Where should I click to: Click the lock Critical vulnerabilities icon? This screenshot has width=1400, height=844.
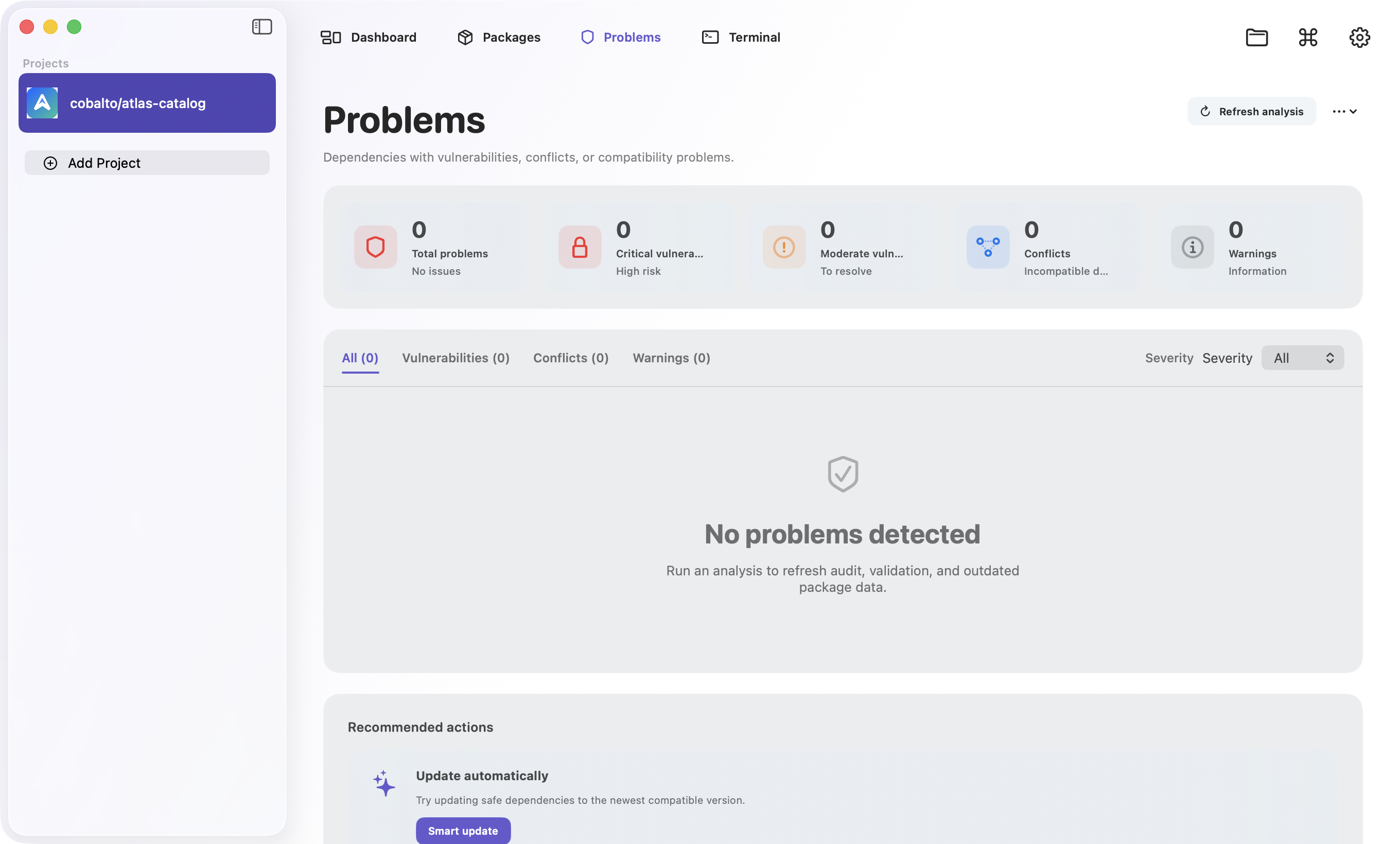pos(580,247)
